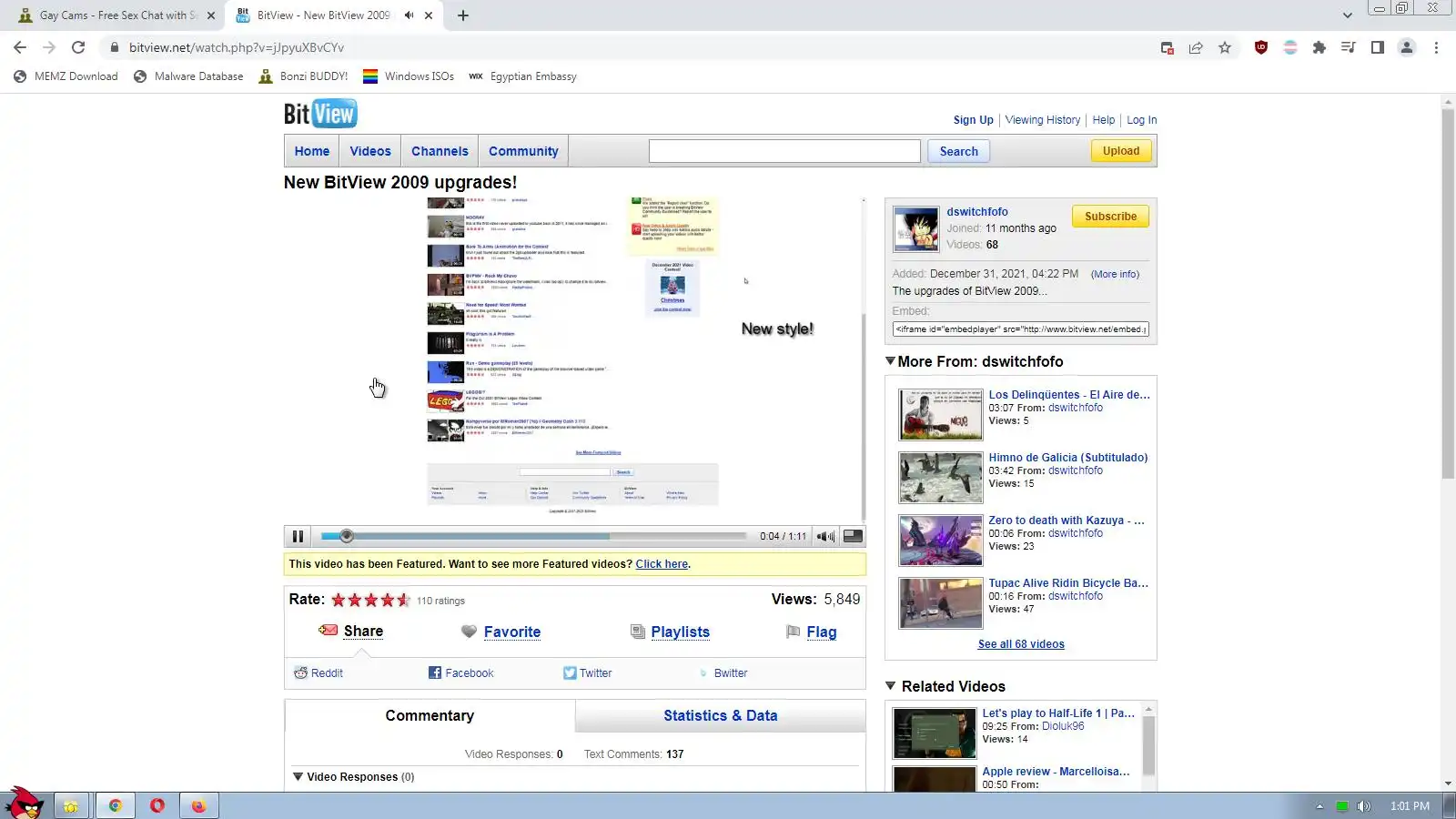Toggle the browser side panel
1456x819 pixels.
pos(1378,47)
